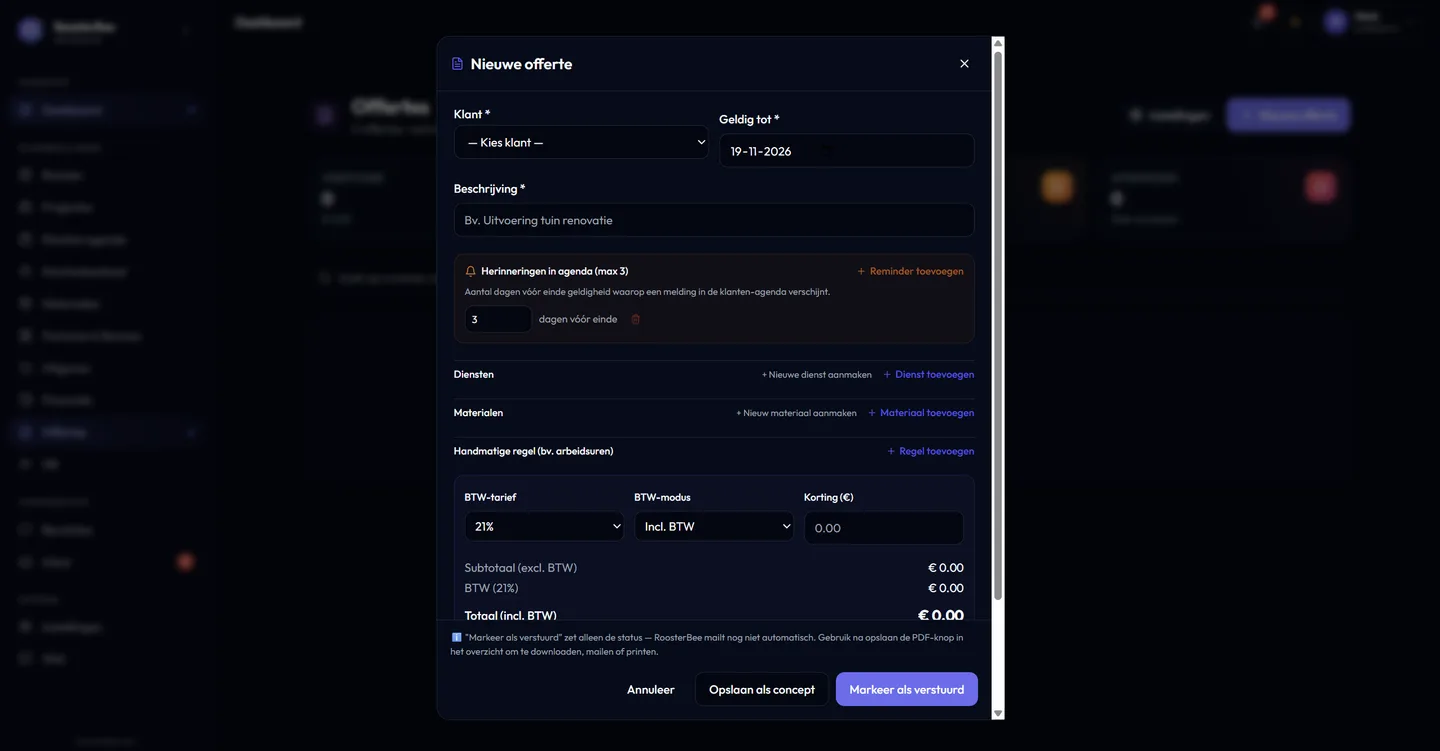This screenshot has width=1440, height=751.
Task: Click the Geldig tot date field
Action: click(x=846, y=151)
